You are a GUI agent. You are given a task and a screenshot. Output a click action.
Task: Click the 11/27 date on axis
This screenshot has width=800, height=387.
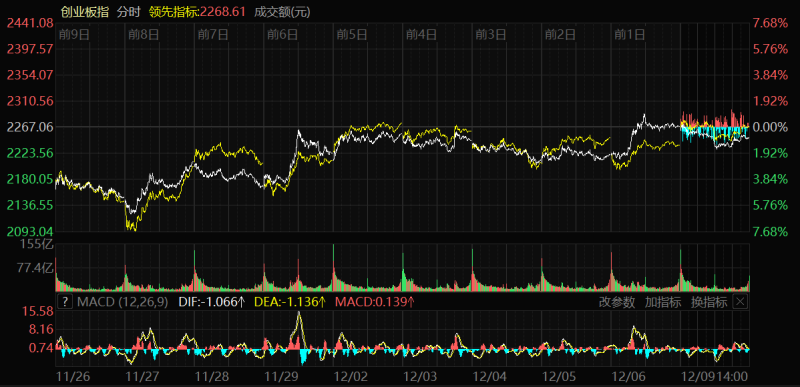pos(141,376)
